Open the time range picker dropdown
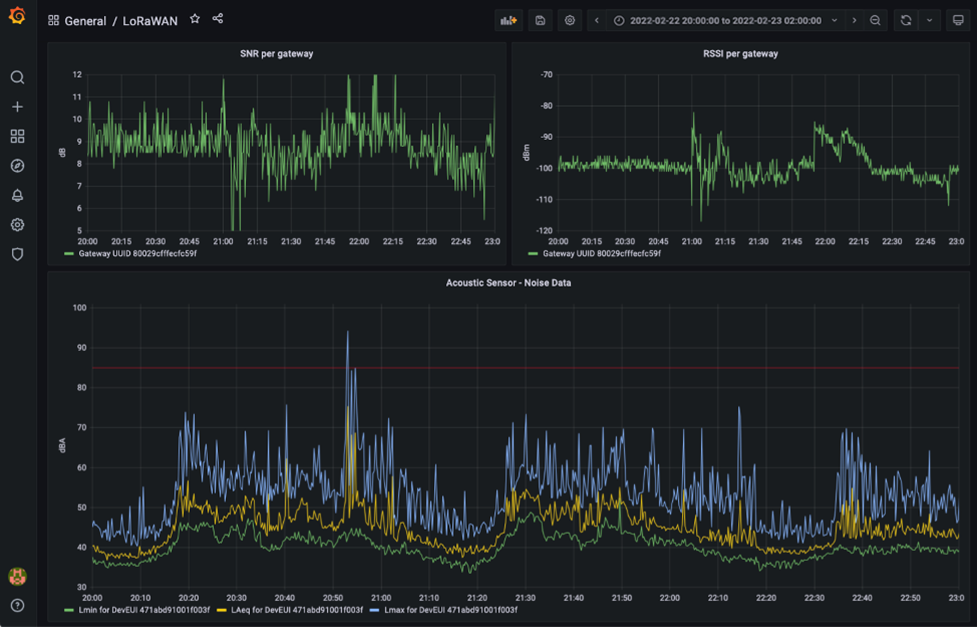 [x=725, y=20]
